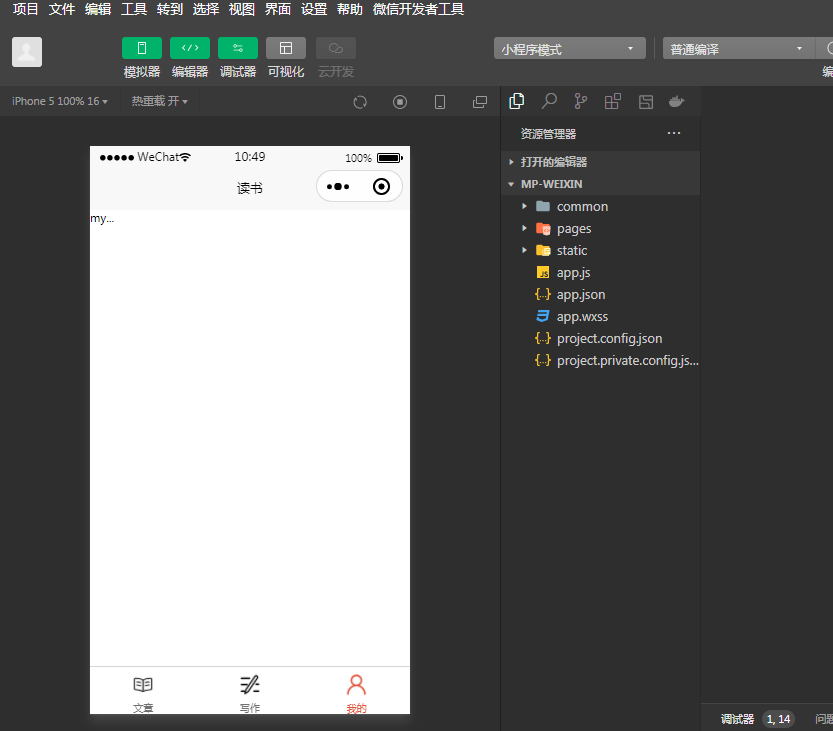Click the docker whale icon

(x=676, y=101)
